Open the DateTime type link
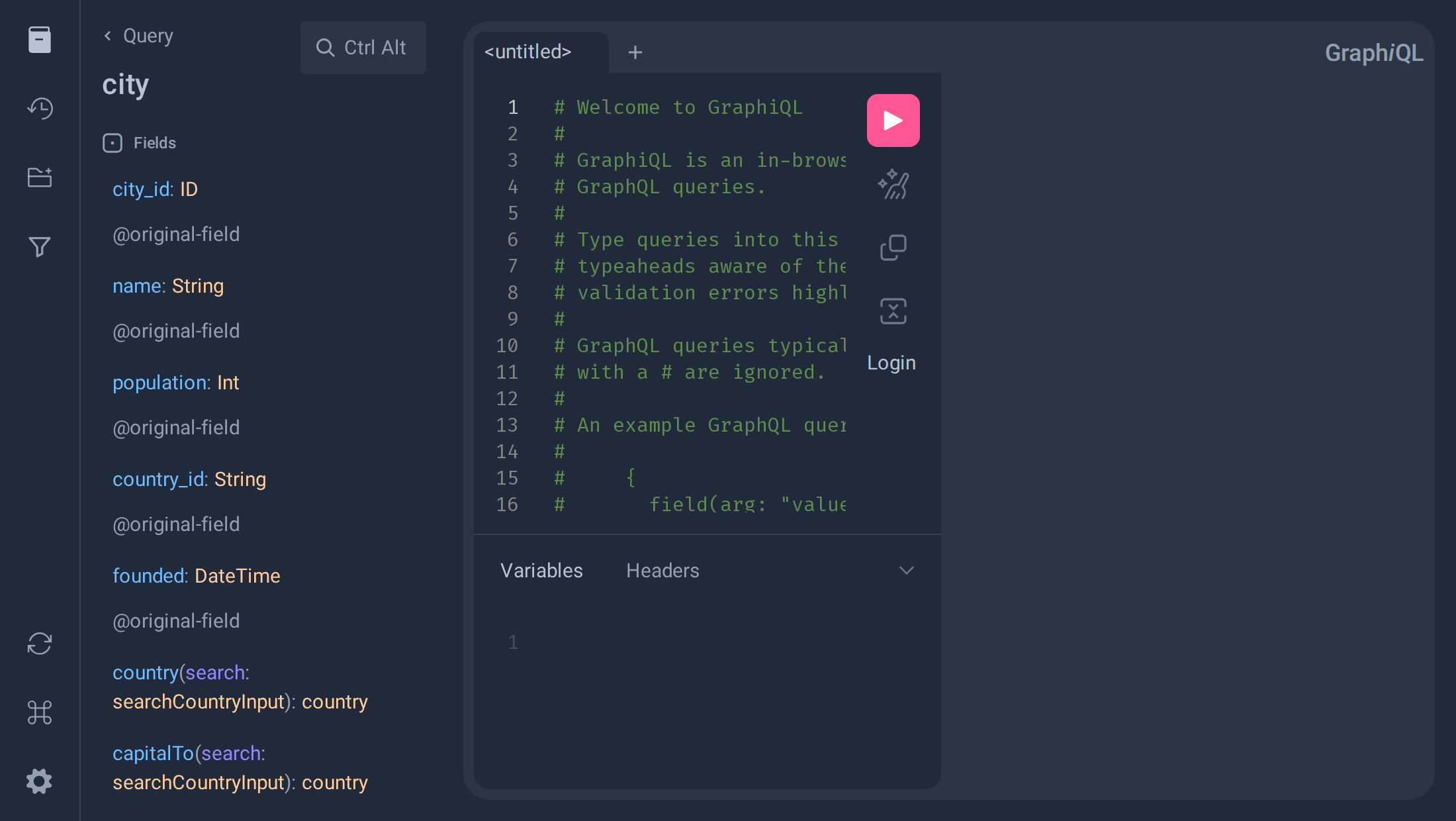 click(x=238, y=576)
